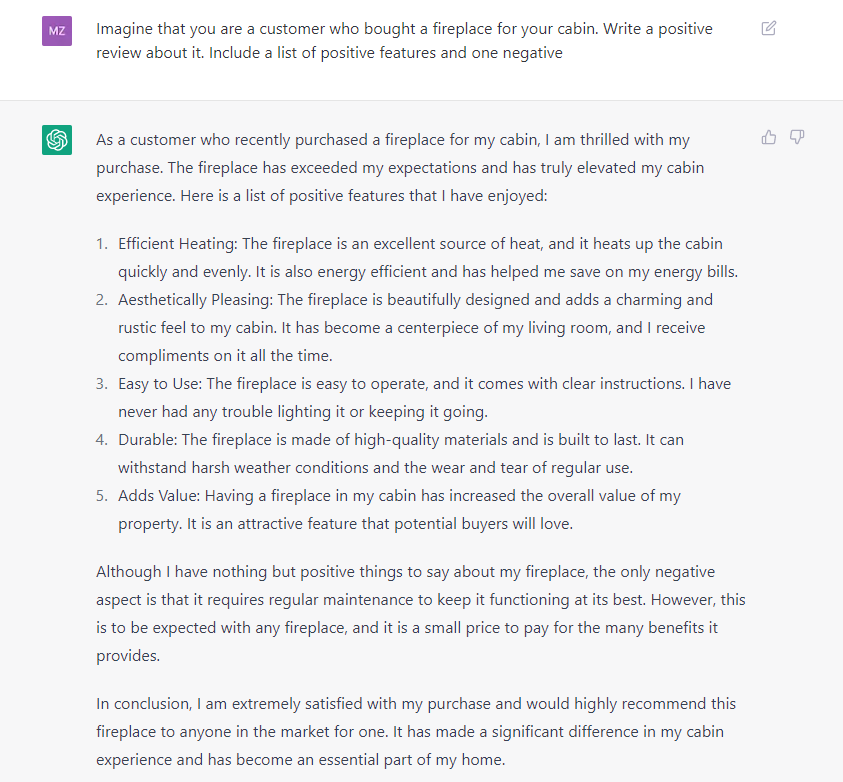Click the text 'withstand harsh weather conditions'
This screenshot has width=843, height=782.
[x=244, y=468]
